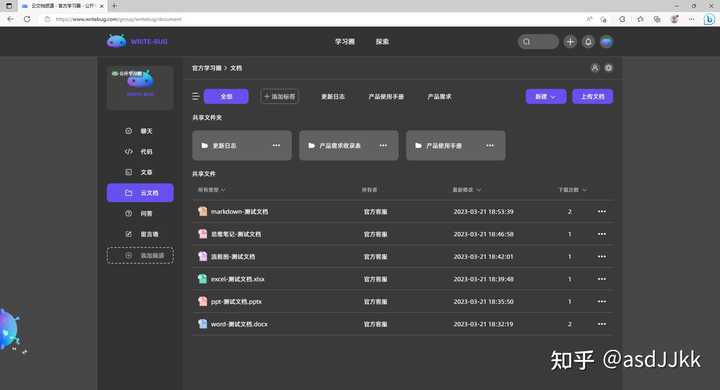The image size is (720, 390).
Task: Click the members icon beside breadcrumb
Action: click(595, 68)
